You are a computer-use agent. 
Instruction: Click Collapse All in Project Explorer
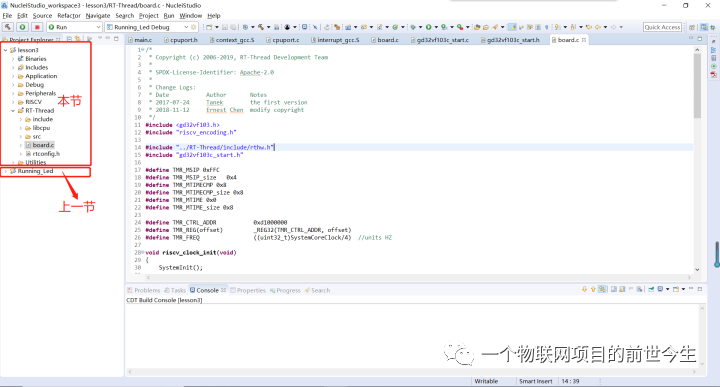[x=69, y=39]
